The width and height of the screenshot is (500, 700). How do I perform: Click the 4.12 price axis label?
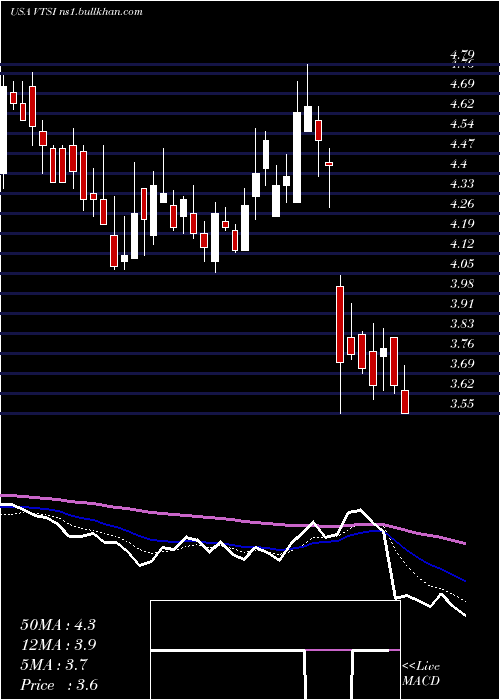(462, 244)
